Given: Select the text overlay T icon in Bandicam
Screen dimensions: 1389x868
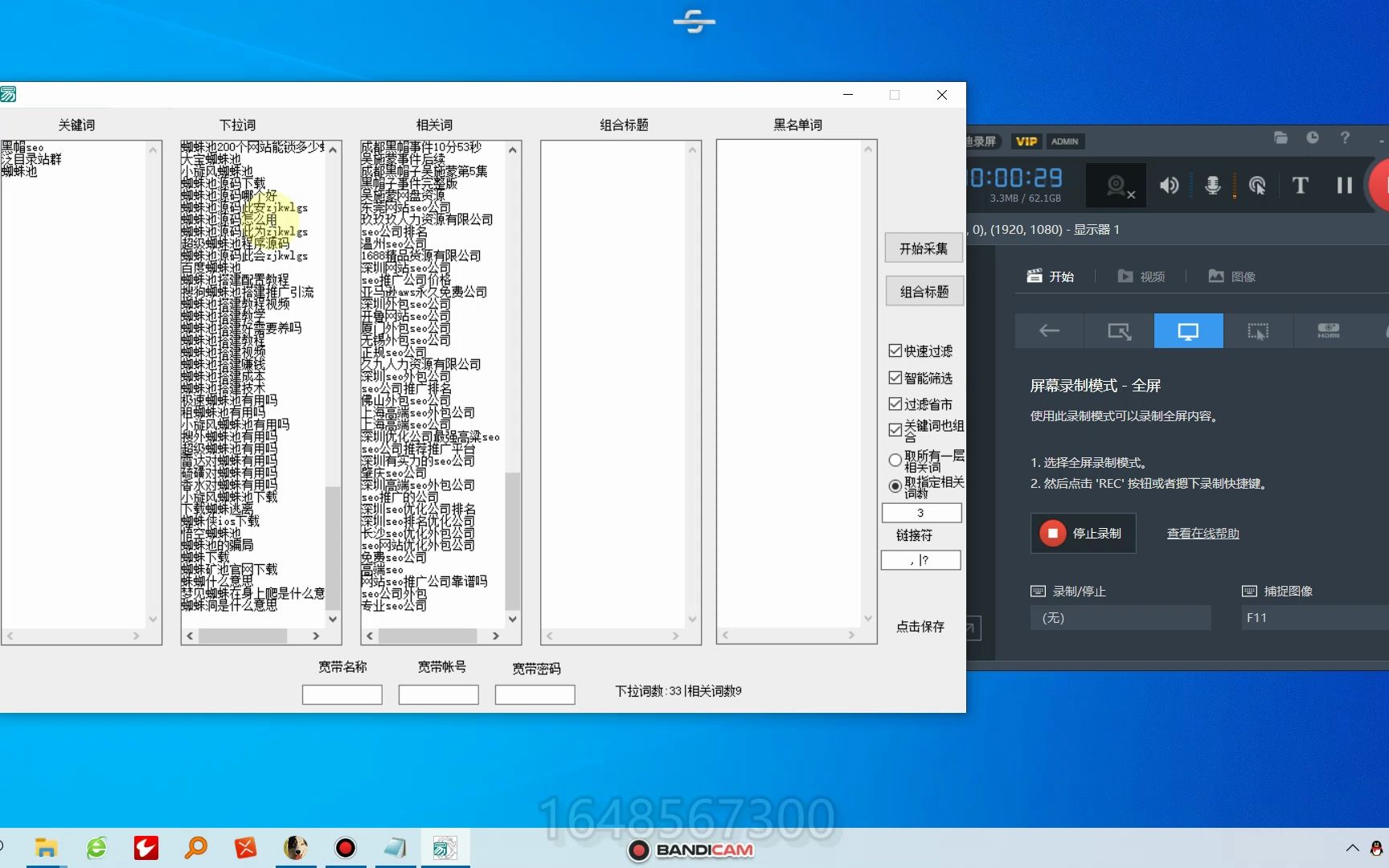Looking at the screenshot, I should (1300, 186).
